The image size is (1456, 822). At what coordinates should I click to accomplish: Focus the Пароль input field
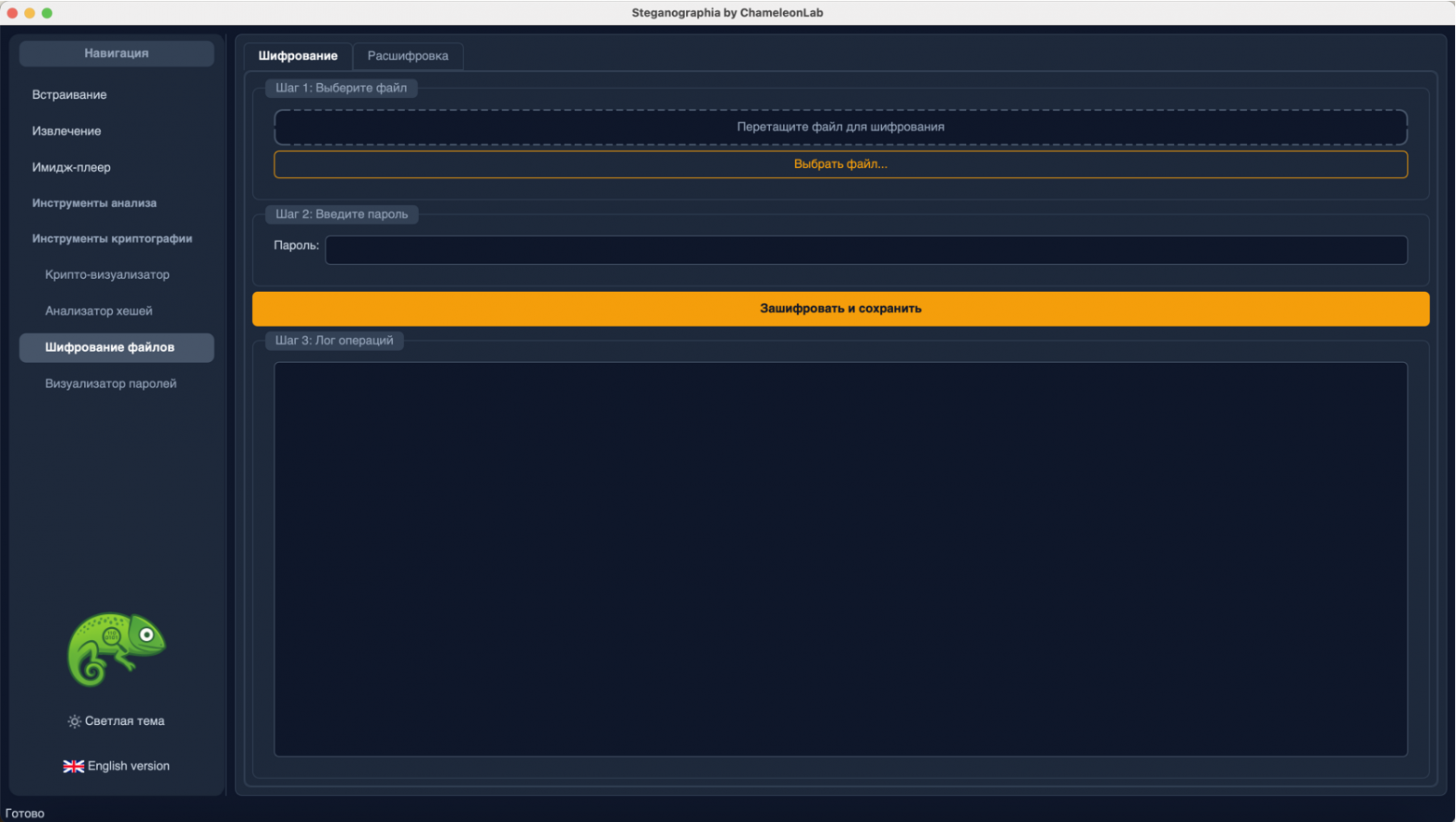click(x=865, y=250)
